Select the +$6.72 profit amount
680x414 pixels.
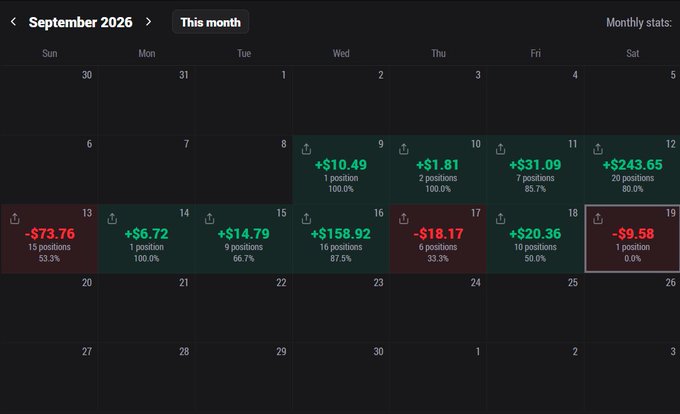coord(147,234)
